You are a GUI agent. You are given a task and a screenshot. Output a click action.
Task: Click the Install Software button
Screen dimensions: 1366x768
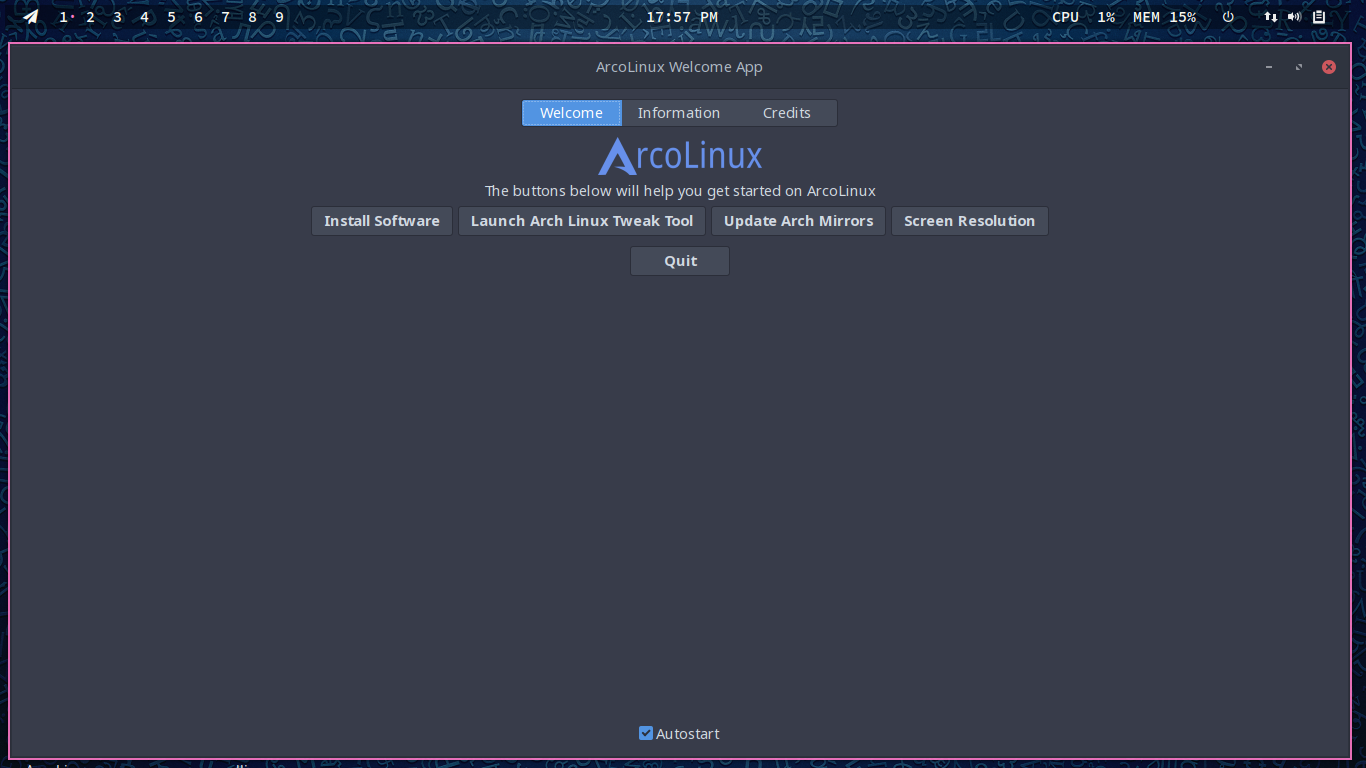382,221
